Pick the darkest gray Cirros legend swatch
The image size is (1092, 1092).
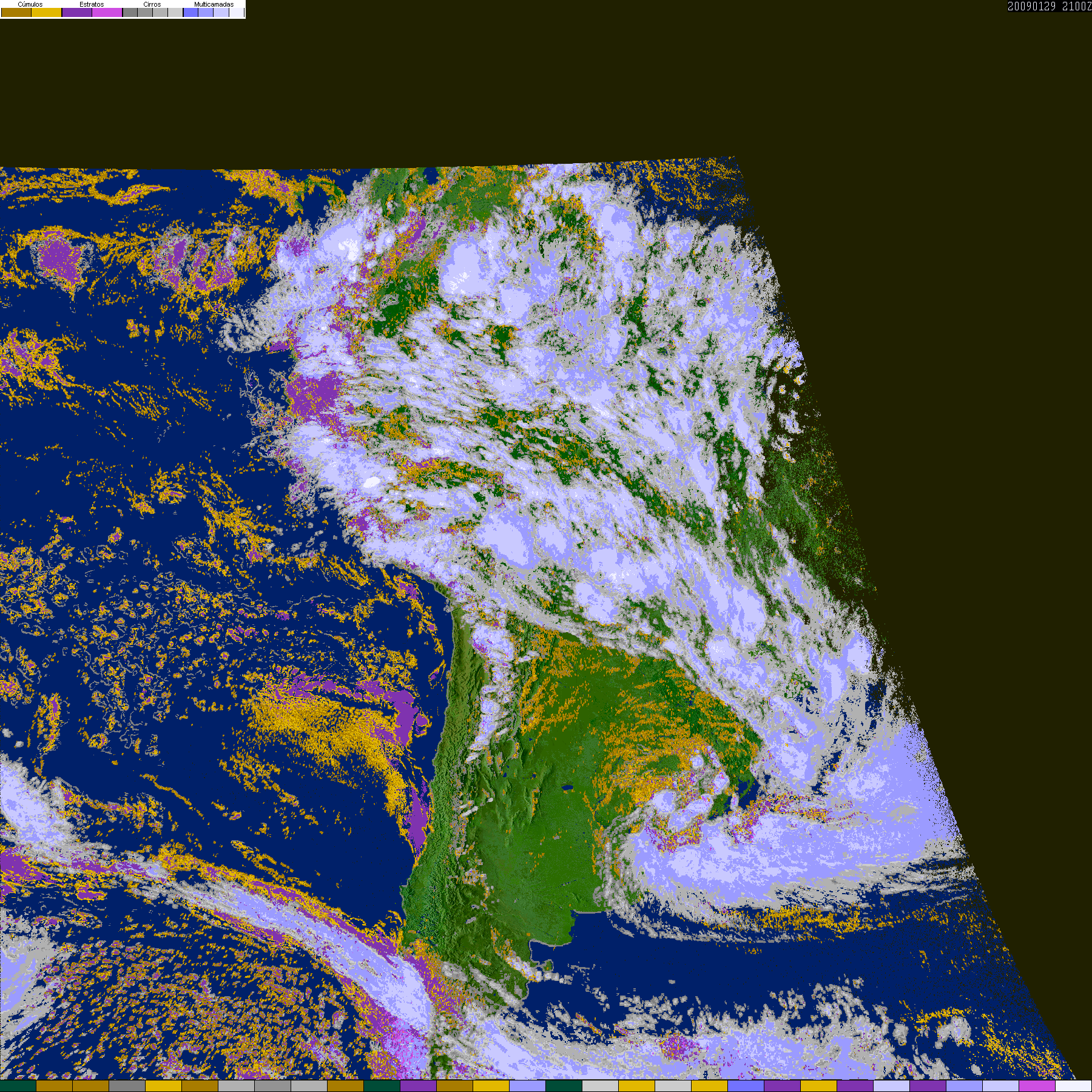pyautogui.click(x=130, y=12)
